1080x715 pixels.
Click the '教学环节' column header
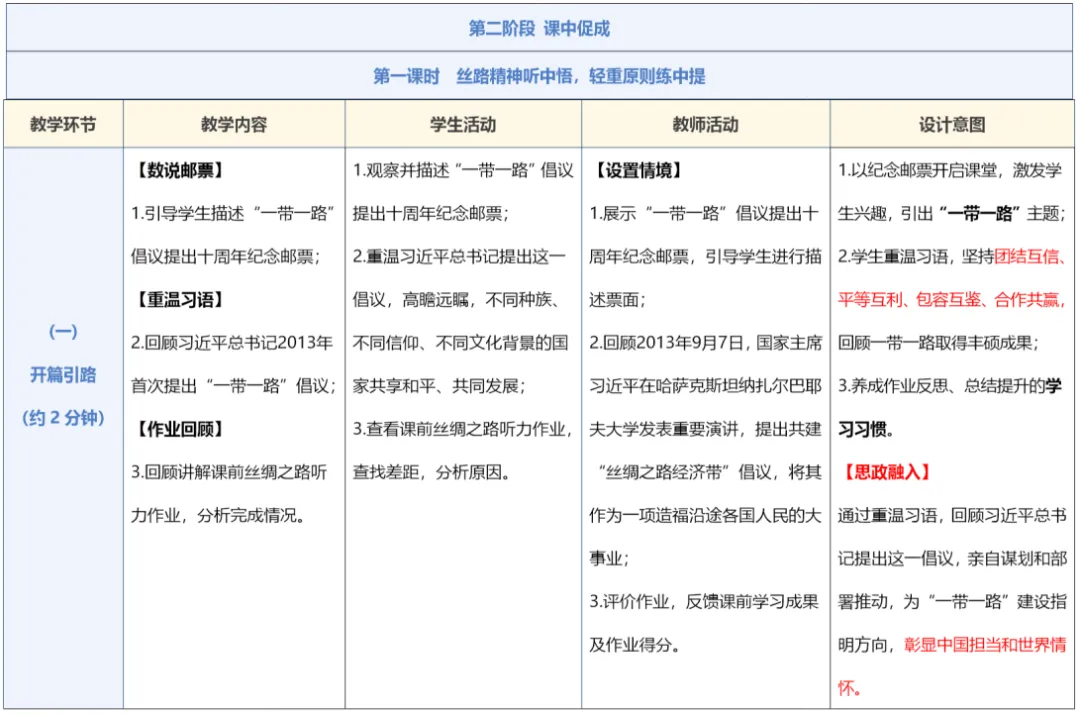tap(63, 125)
